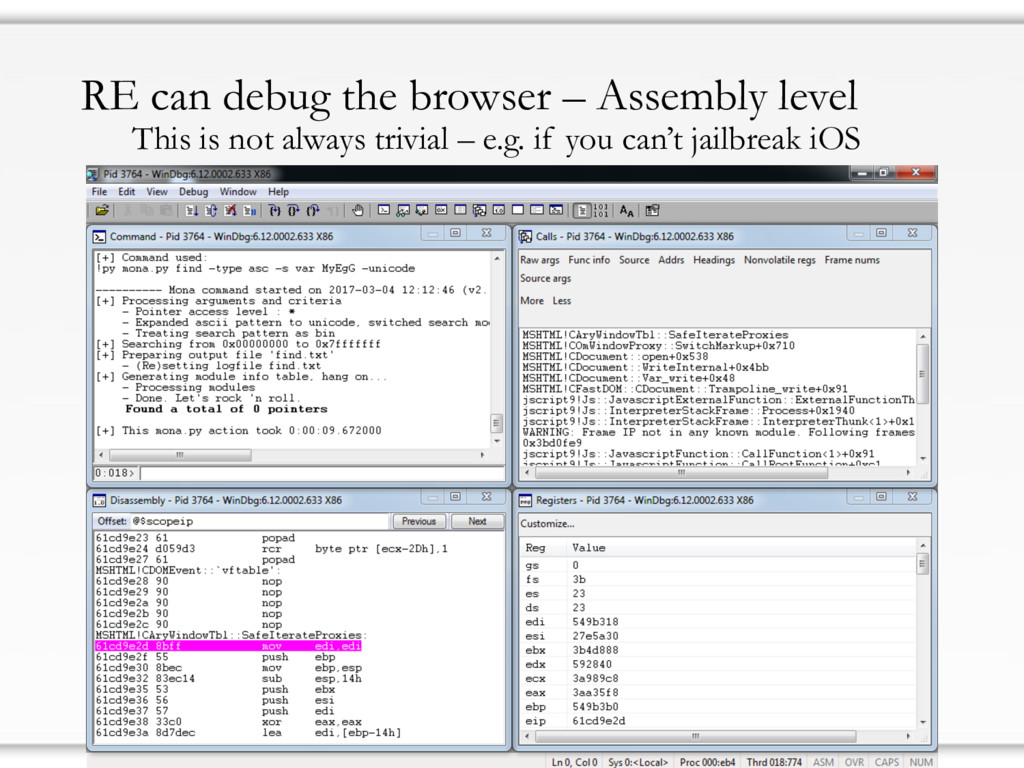1024x768 pixels.
Task: Select highlighted disassembly line 61cd9e2d mov edi,edi
Action: tap(229, 646)
